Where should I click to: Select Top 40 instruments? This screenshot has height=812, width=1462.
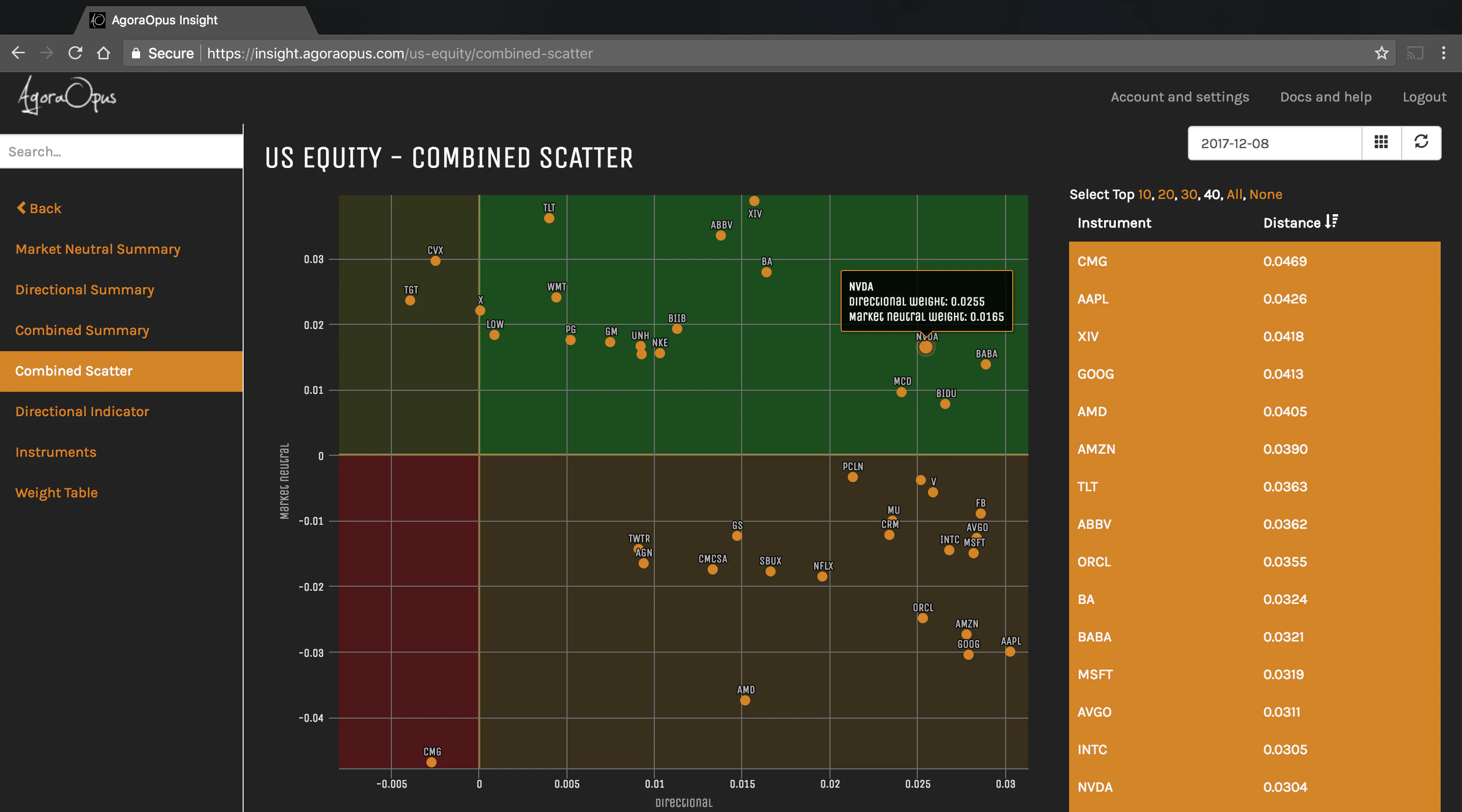point(1212,195)
